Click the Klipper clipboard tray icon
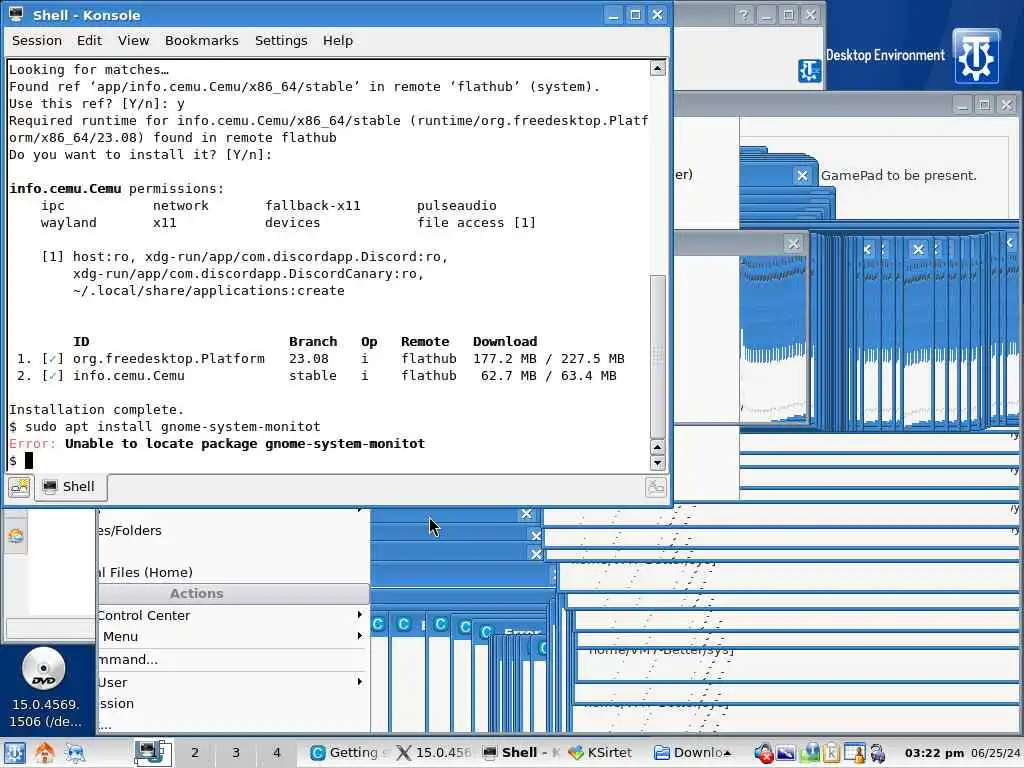 pyautogui.click(x=831, y=753)
